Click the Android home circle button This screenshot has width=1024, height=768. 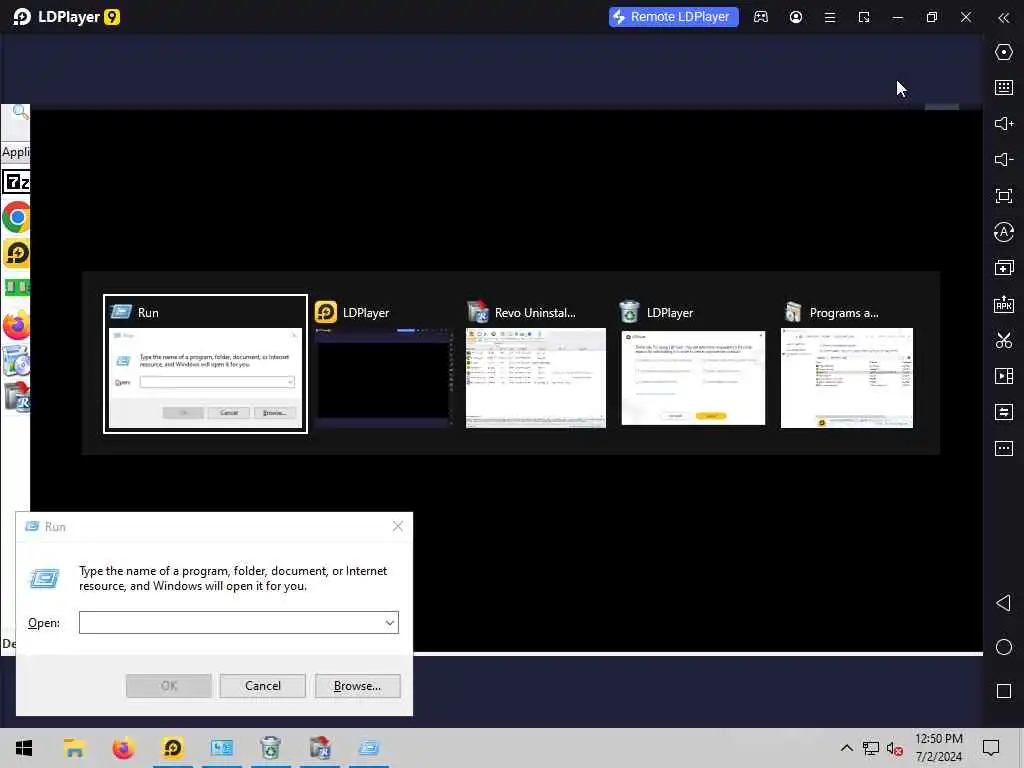(1004, 647)
